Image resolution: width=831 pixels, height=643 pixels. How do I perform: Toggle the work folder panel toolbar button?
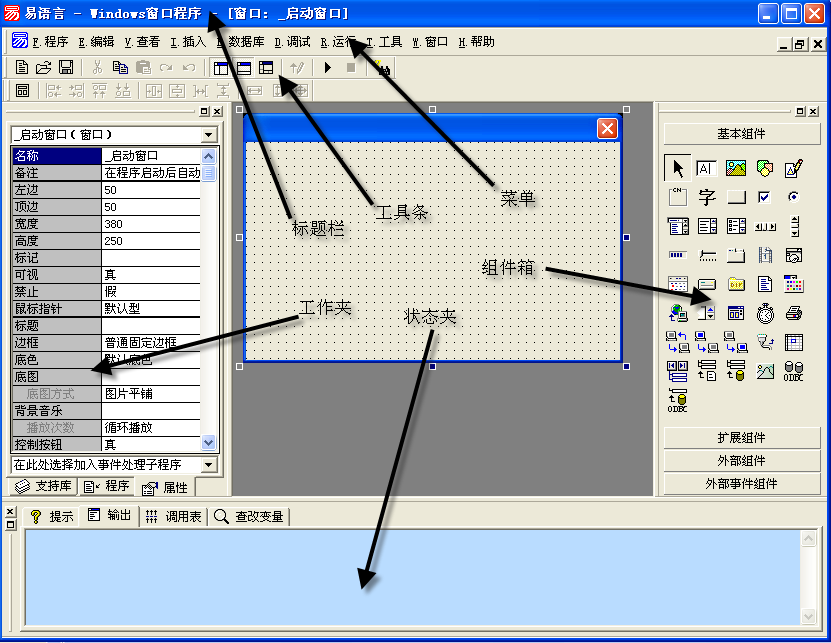(220, 68)
